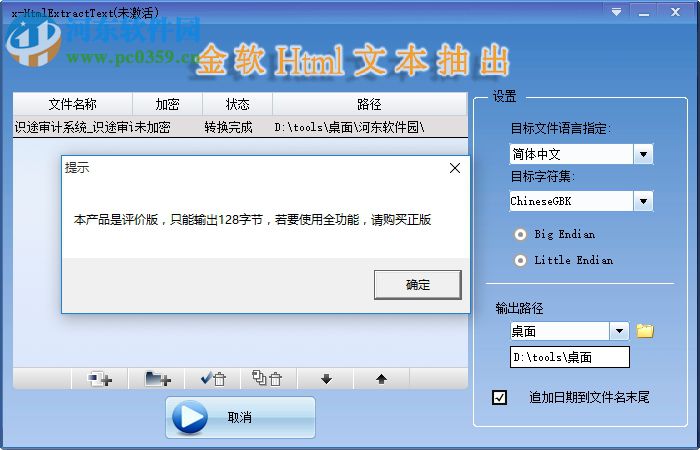700x450 pixels.
Task: Click the 确定 button in the dialog
Action: 417,284
